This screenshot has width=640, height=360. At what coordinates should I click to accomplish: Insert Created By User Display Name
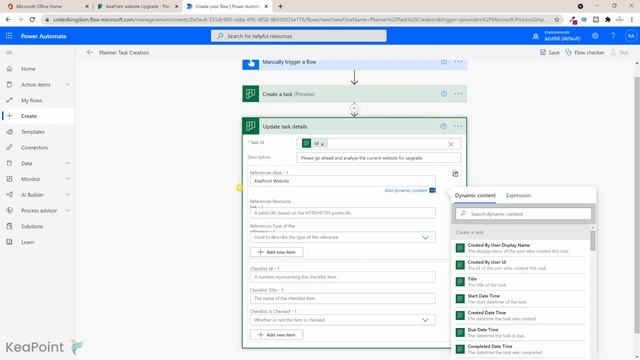(x=520, y=248)
